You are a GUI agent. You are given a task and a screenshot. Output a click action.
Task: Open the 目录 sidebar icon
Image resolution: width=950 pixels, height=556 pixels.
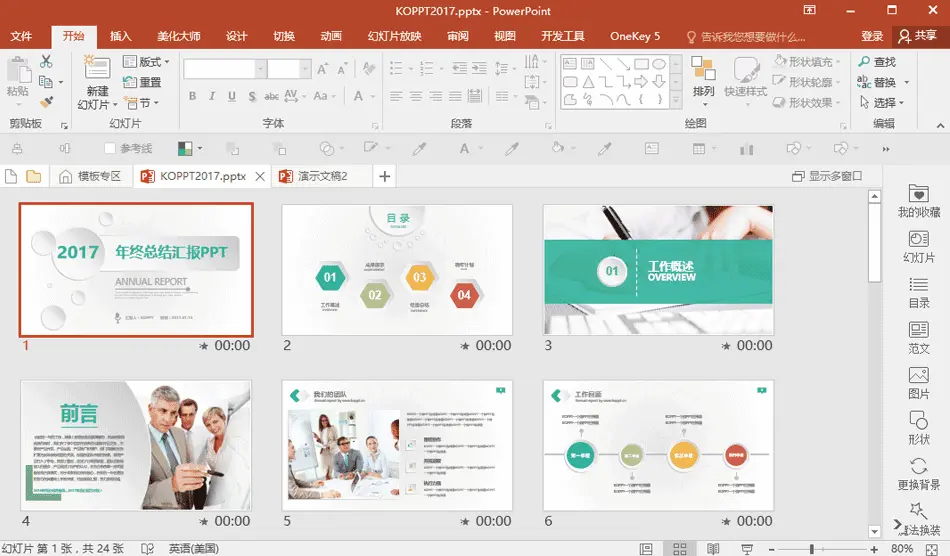pos(918,284)
